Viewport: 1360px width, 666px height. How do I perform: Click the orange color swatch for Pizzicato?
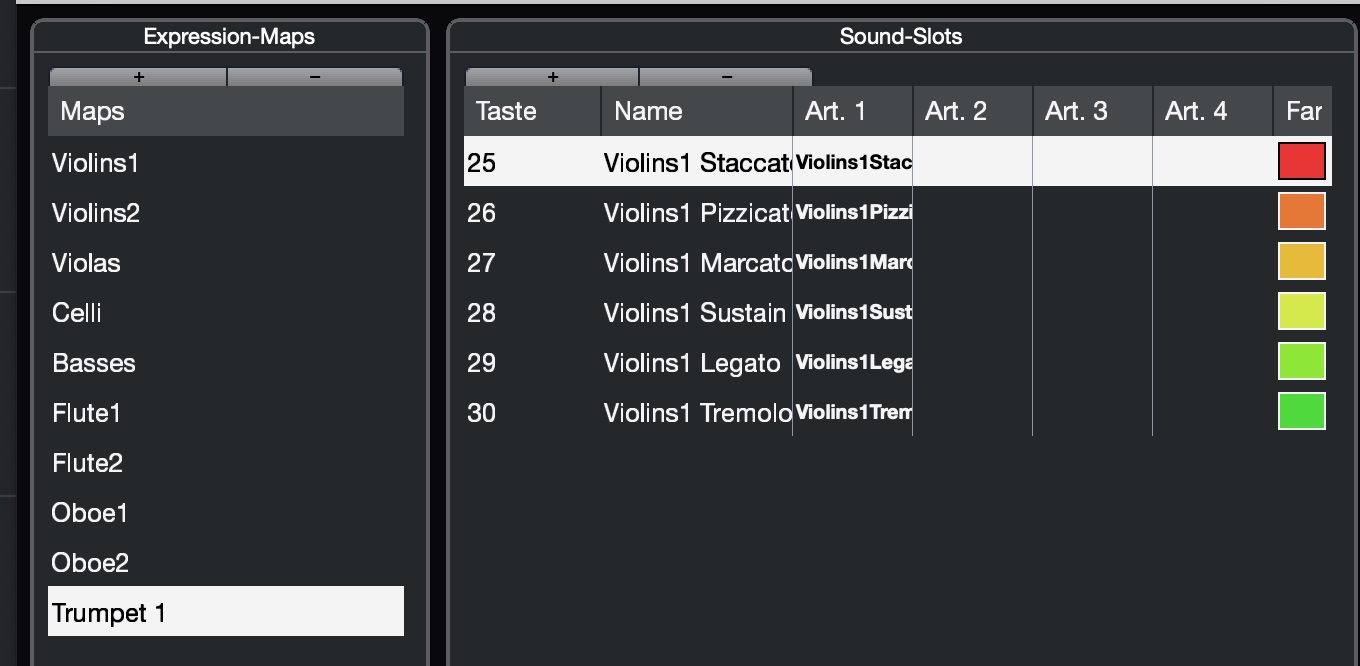click(1301, 211)
